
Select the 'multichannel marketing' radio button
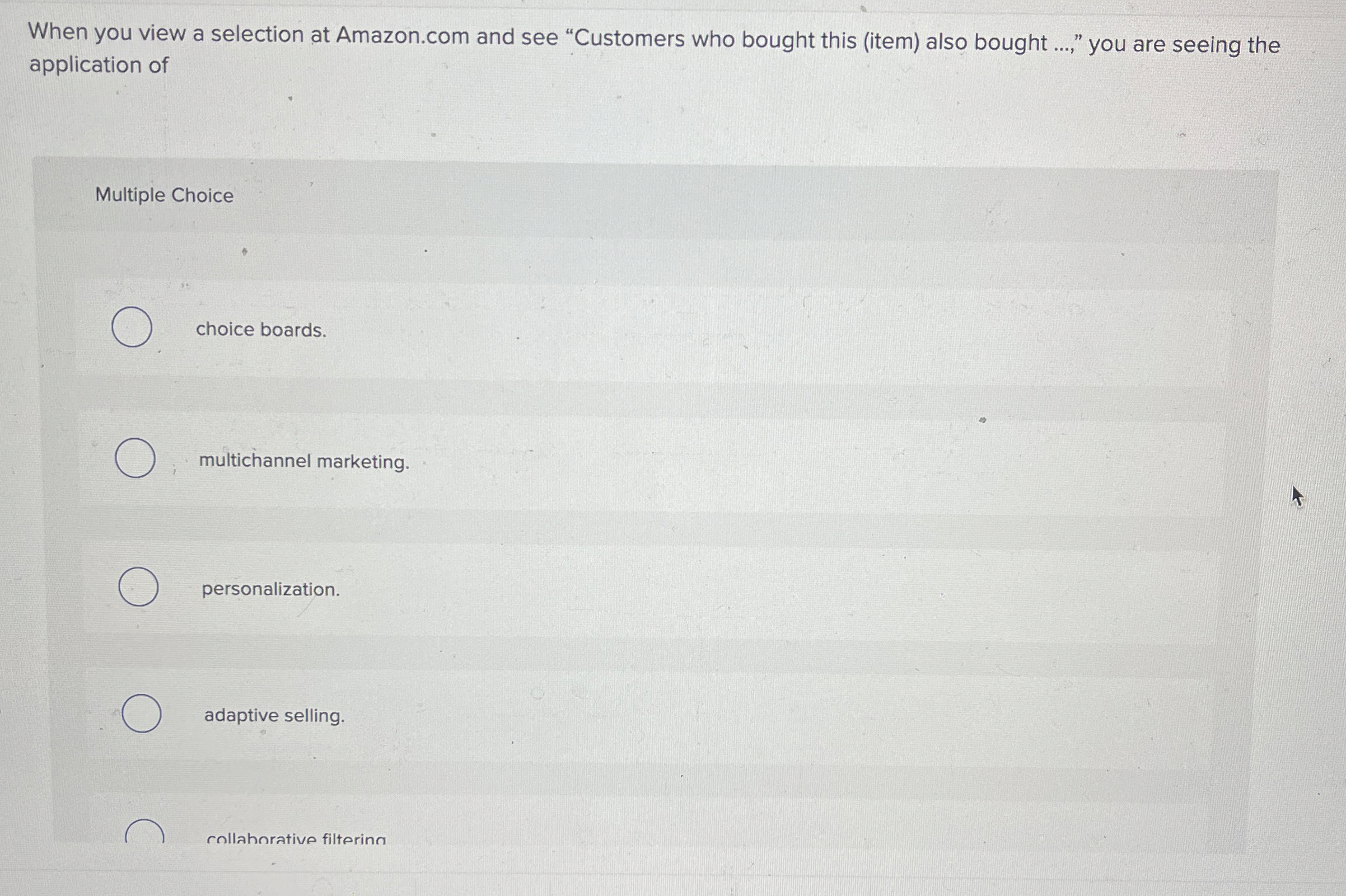click(137, 457)
